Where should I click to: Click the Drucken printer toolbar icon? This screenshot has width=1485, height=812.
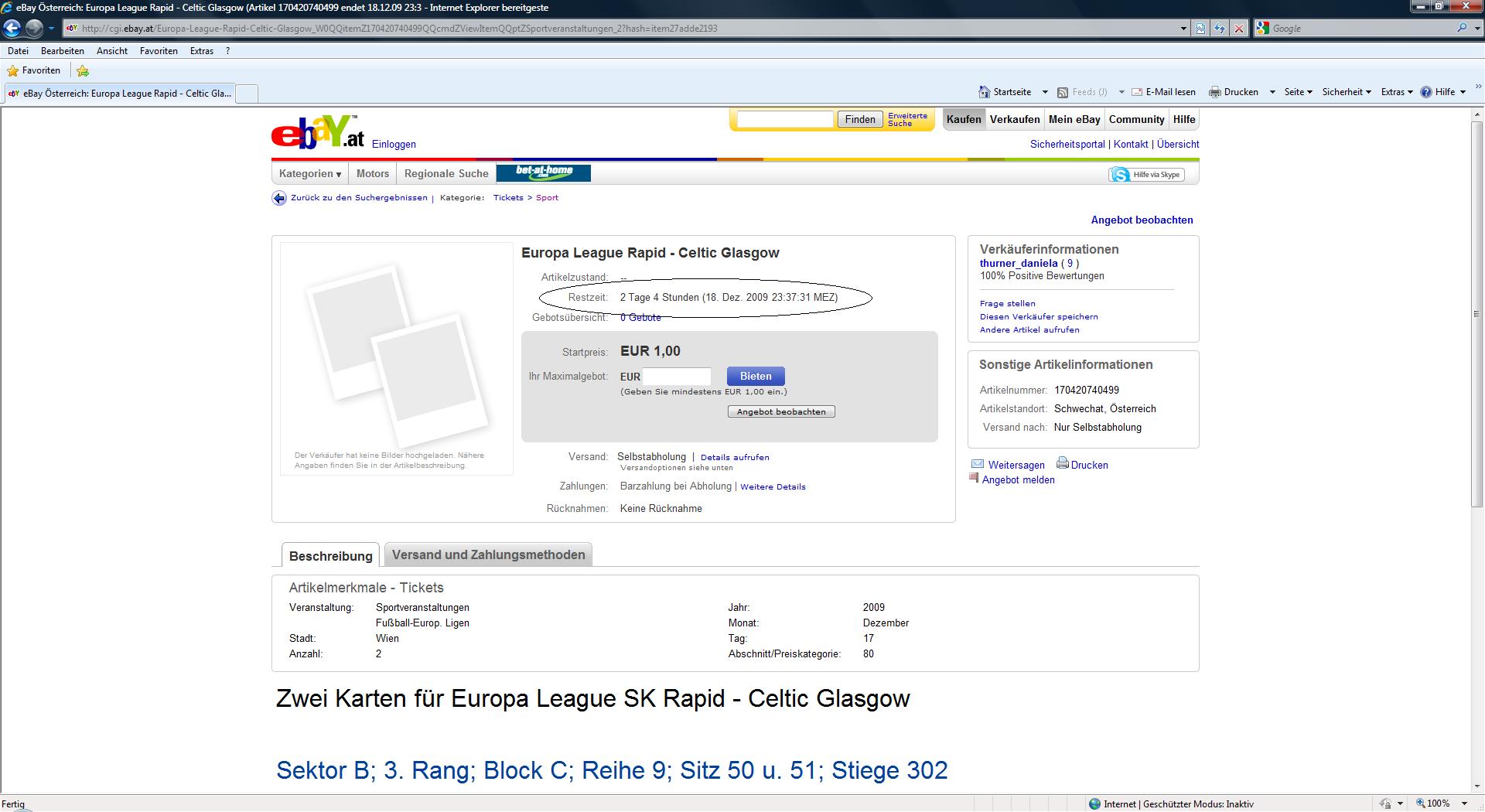[x=1215, y=92]
